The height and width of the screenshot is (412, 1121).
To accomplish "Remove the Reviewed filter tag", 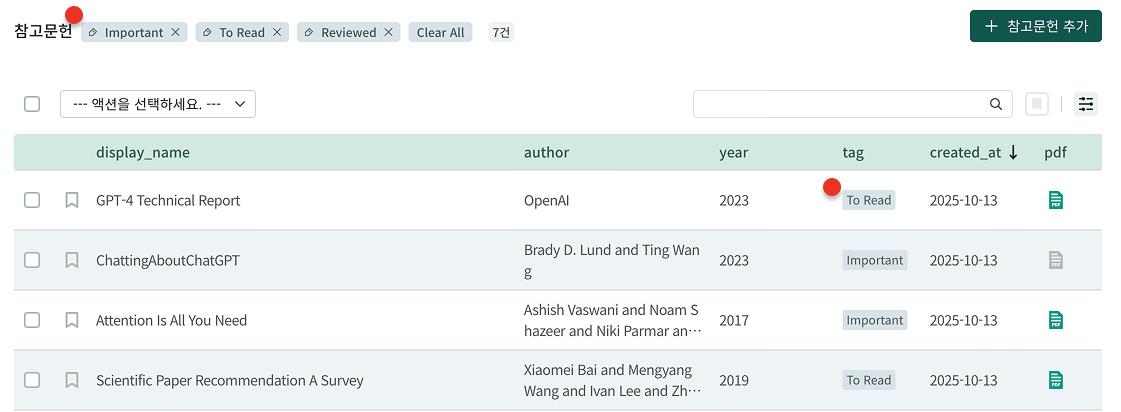I will click(388, 32).
